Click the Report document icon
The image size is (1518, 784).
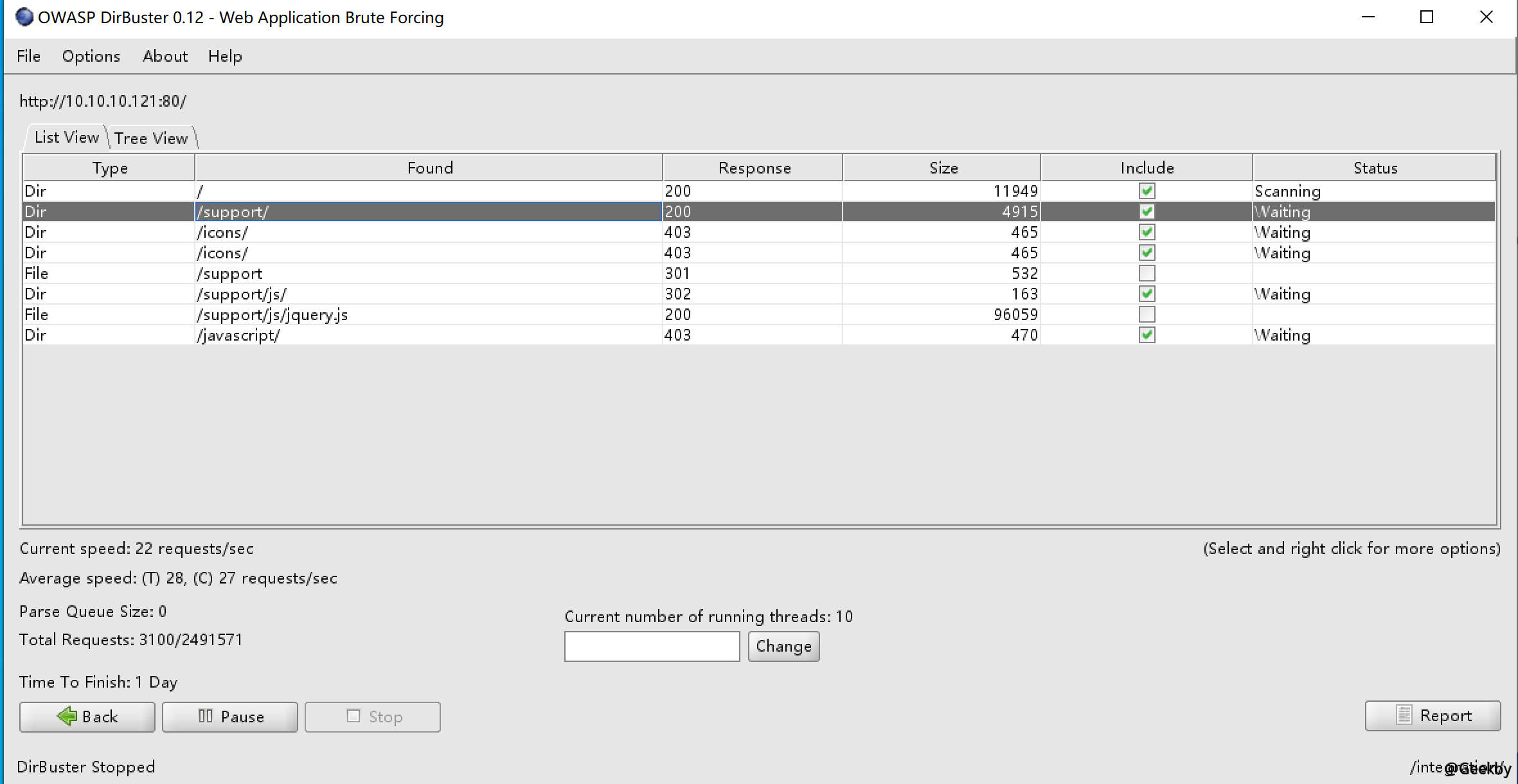click(1404, 715)
